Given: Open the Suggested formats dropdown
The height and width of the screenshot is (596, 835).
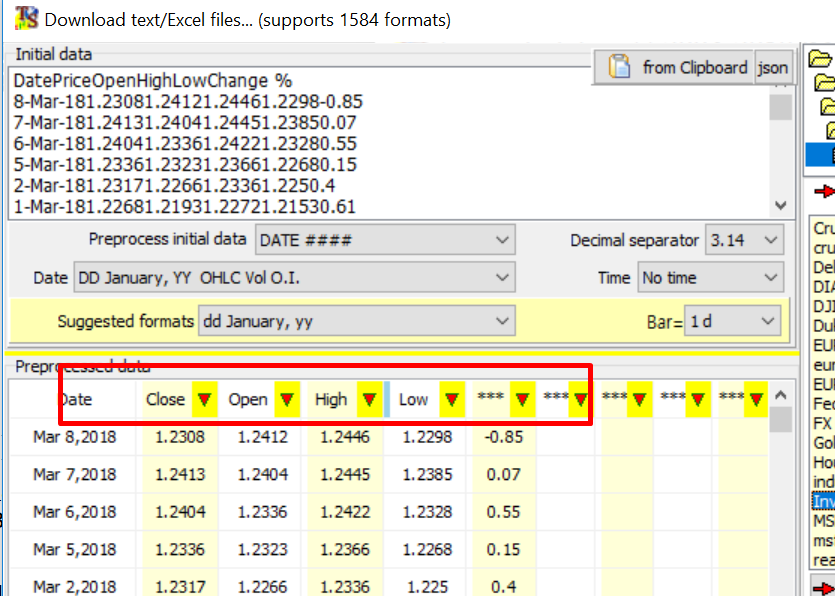Looking at the screenshot, I should coord(356,321).
